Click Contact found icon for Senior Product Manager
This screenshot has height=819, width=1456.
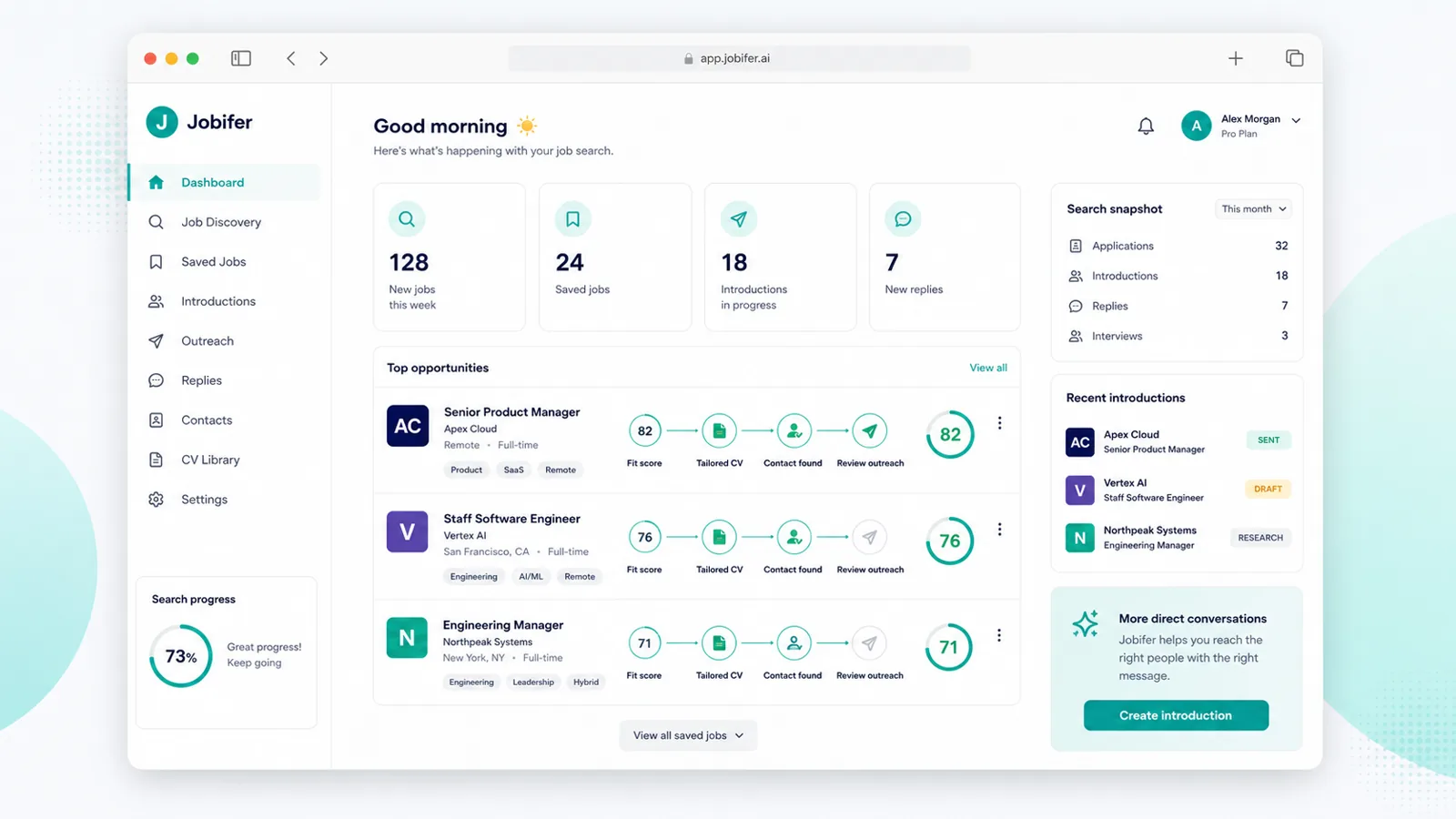(x=794, y=430)
